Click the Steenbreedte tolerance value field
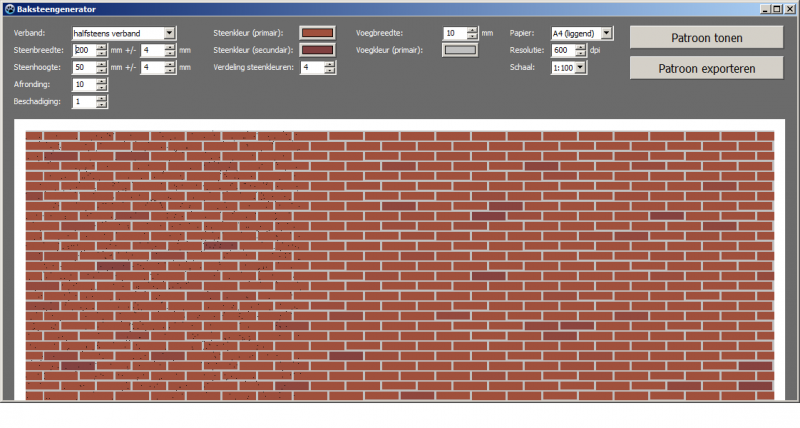The width and height of the screenshot is (800, 428). tap(153, 50)
